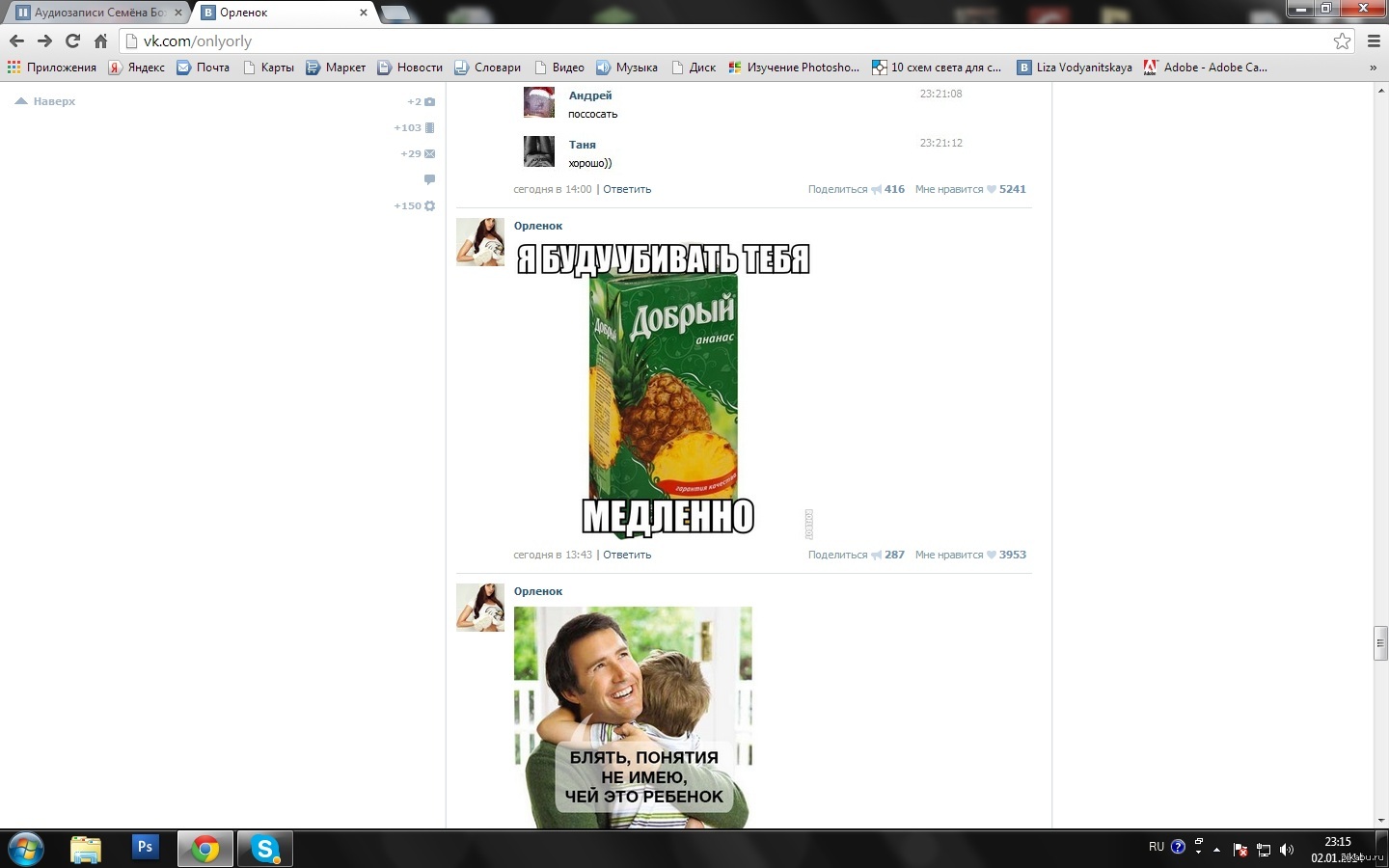Open the Яндекс bookmark
This screenshot has width=1389, height=868.
[136, 68]
